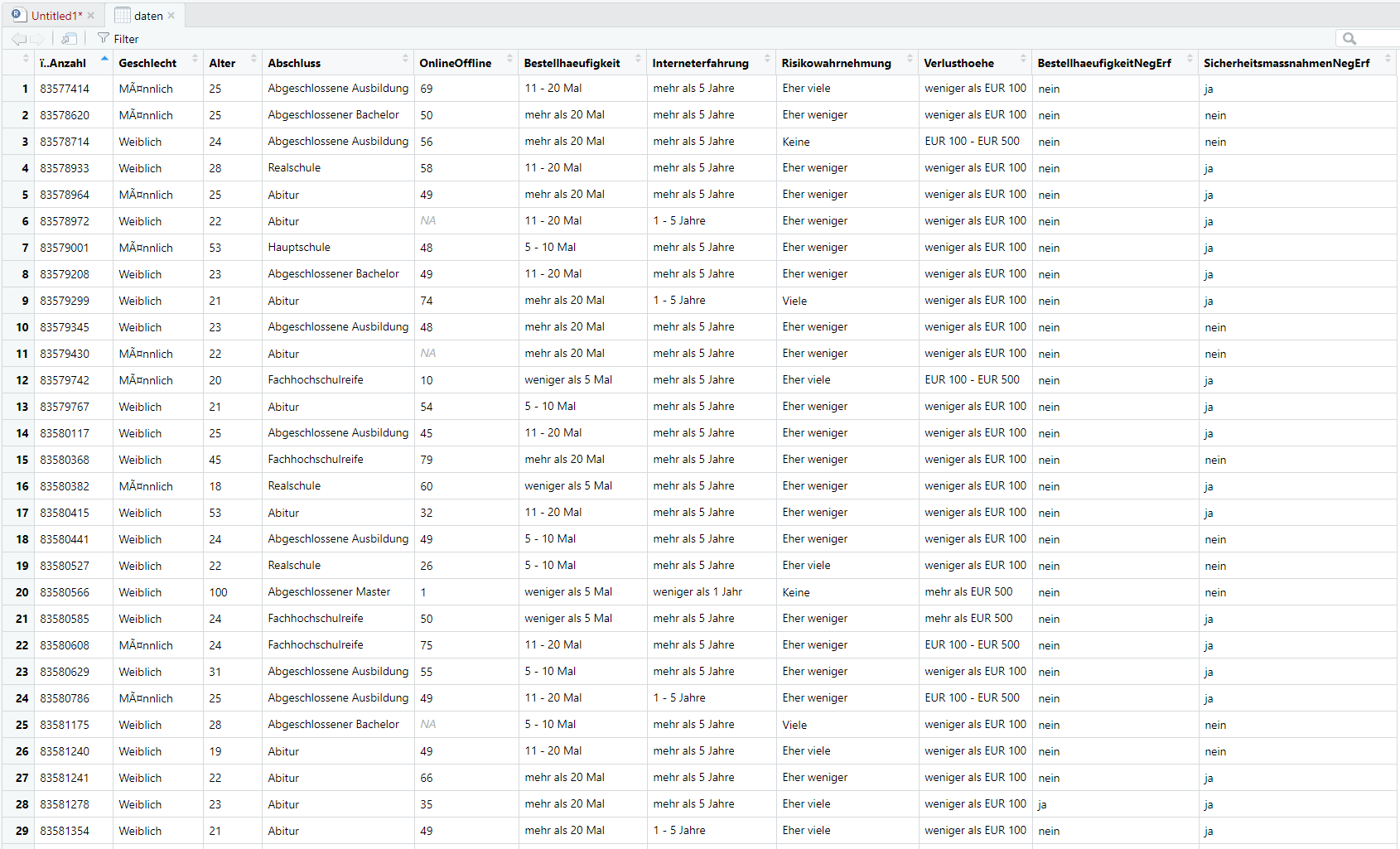Select the cell with ID 83580566
Viewport: 1400px width, 849px height.
click(x=65, y=592)
